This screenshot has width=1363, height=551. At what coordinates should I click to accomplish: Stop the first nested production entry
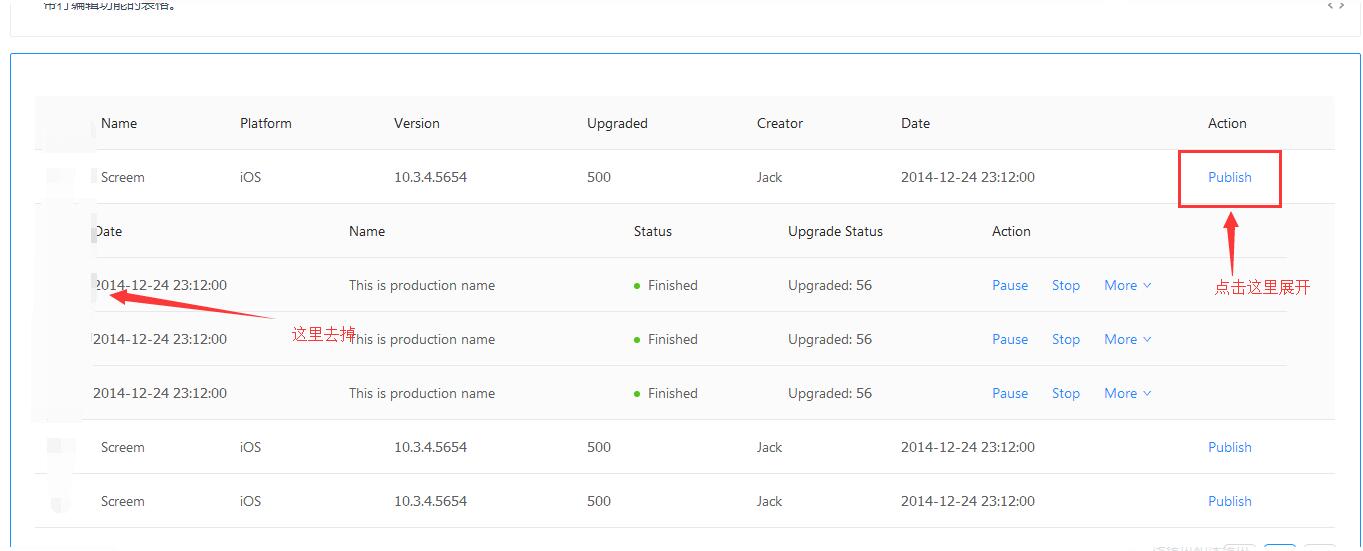pyautogui.click(x=1065, y=285)
